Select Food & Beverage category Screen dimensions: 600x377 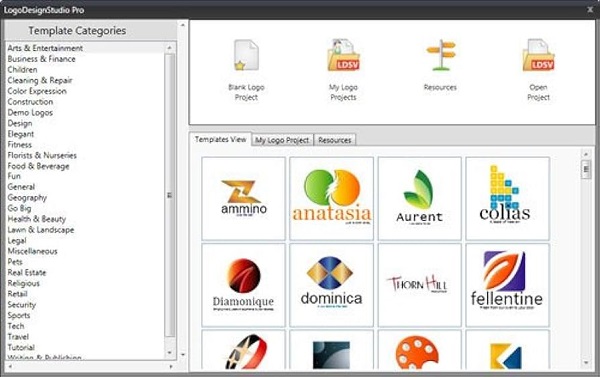[38, 166]
